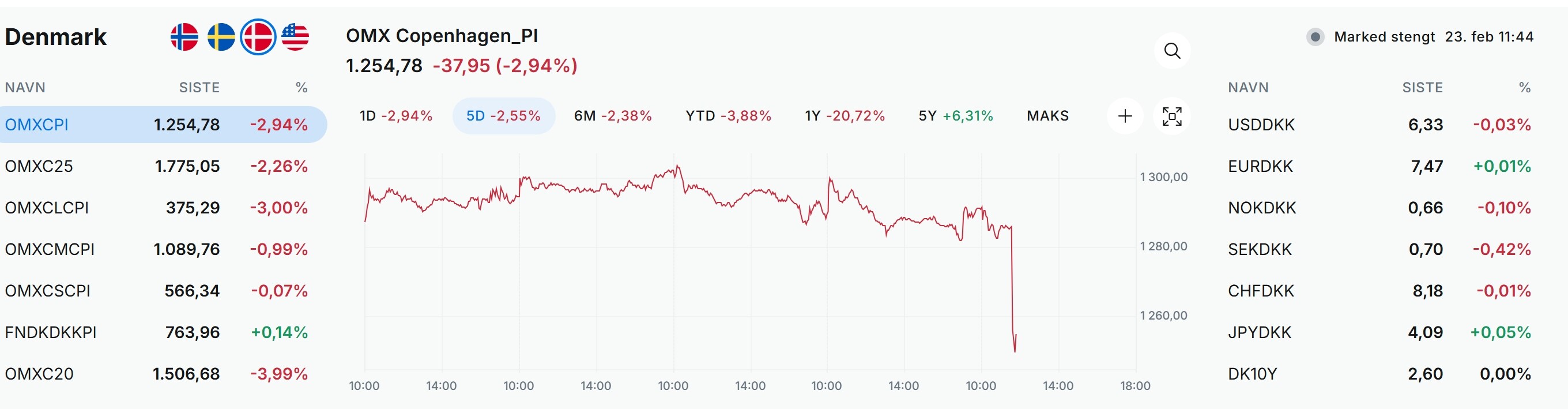Select the USDDKK currency row

tap(1261, 125)
